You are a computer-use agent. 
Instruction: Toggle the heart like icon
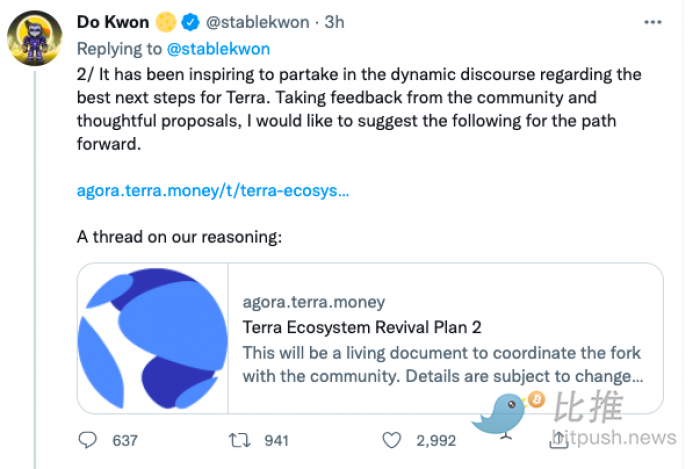[x=392, y=440]
